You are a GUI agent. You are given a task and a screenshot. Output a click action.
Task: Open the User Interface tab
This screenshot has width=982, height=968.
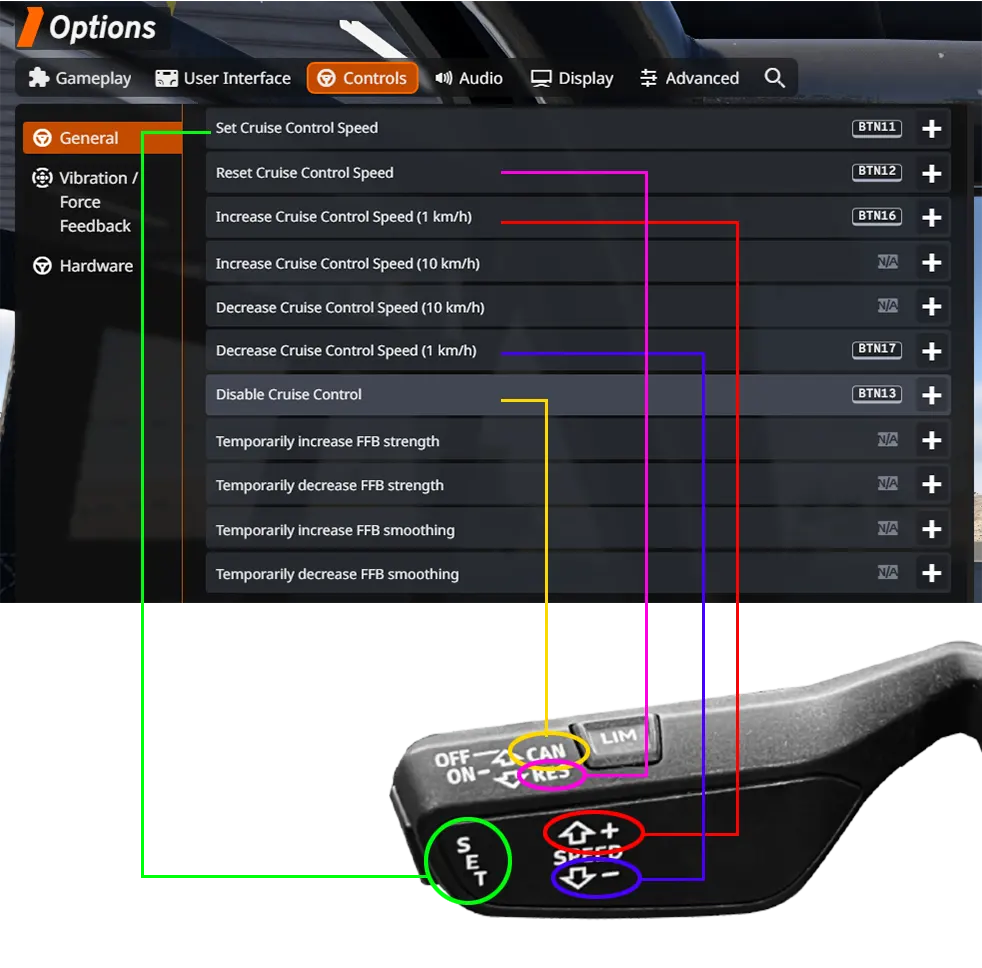tap(223, 78)
